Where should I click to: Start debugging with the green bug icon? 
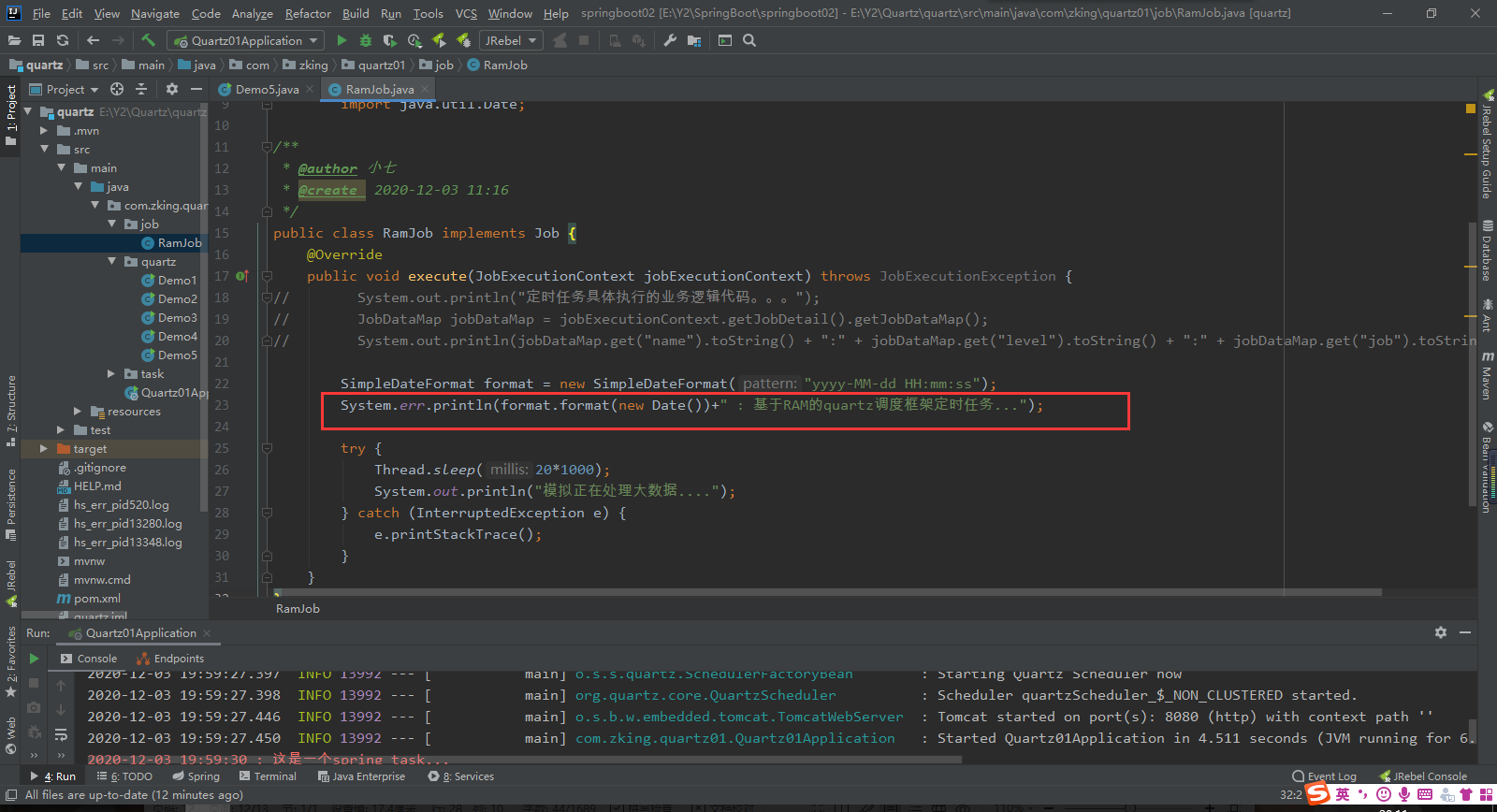coord(366,40)
